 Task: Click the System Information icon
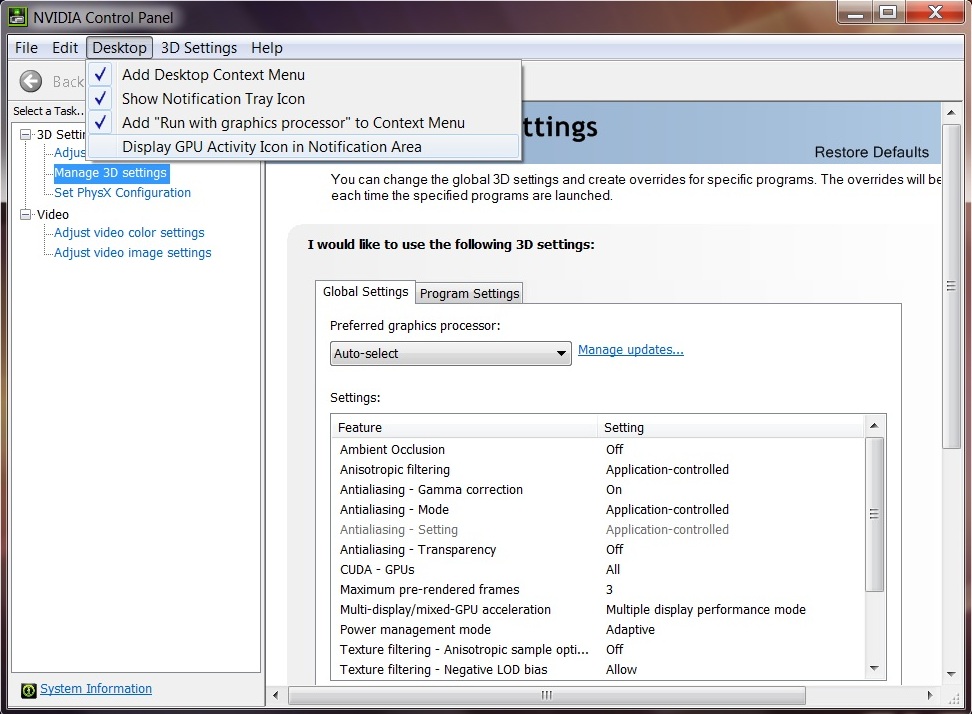point(29,690)
